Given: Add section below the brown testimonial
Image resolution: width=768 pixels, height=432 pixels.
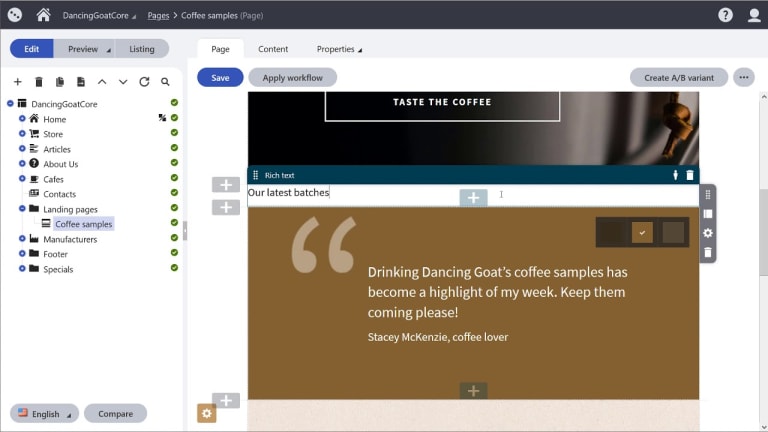Looking at the screenshot, I should [226, 401].
